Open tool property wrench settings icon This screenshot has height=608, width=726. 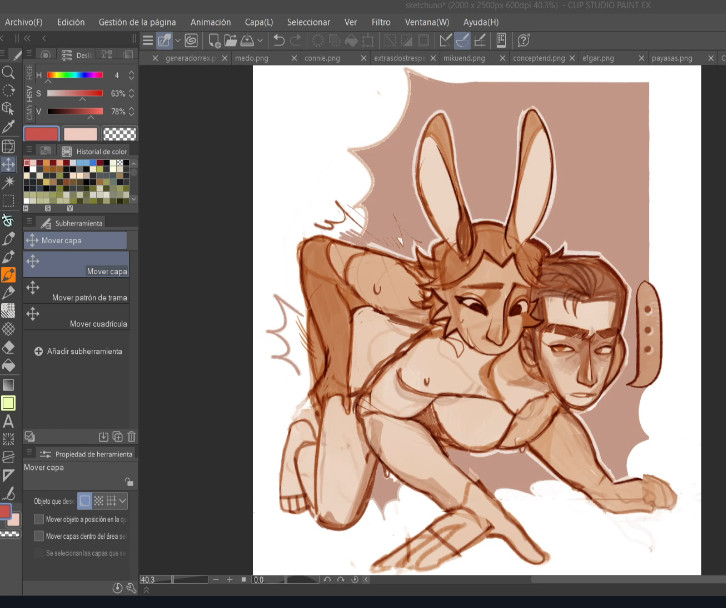[131, 588]
